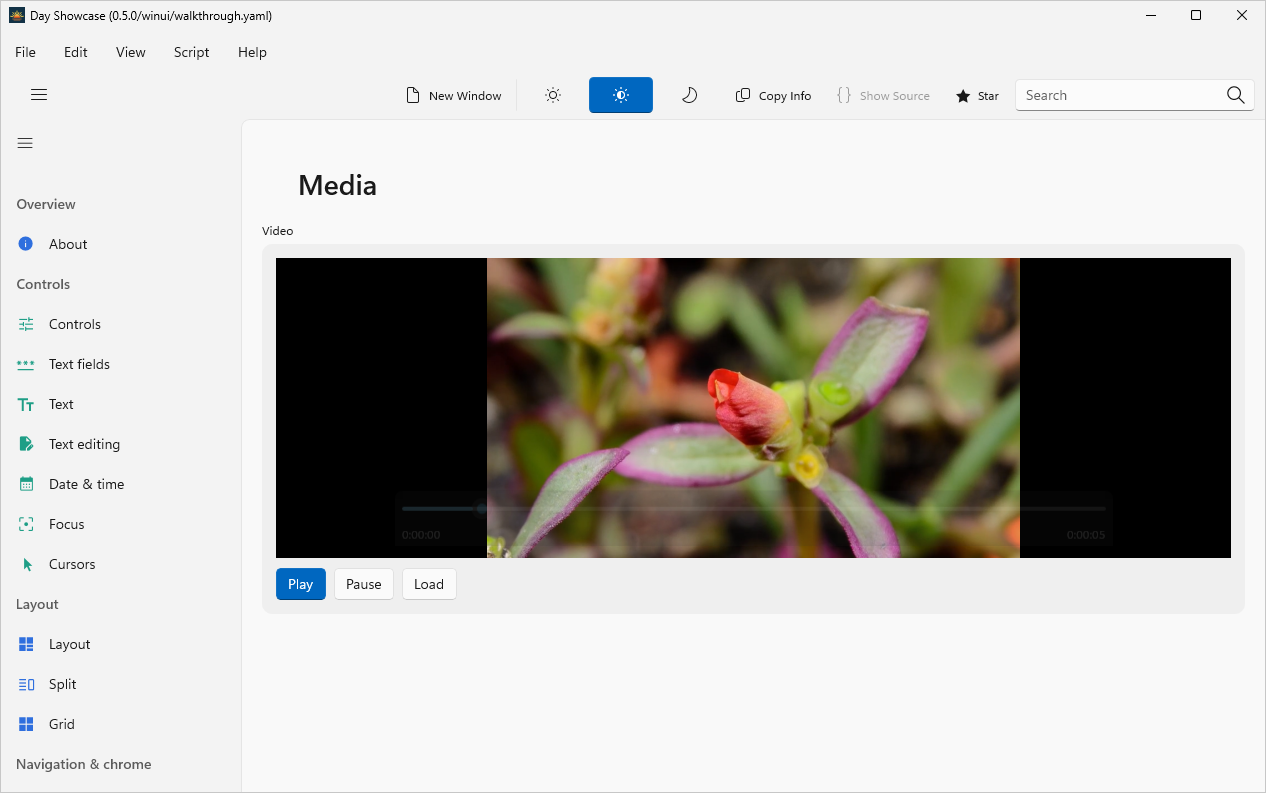1266x793 pixels.
Task: Open the Controls page in sidebar
Action: tap(120, 324)
